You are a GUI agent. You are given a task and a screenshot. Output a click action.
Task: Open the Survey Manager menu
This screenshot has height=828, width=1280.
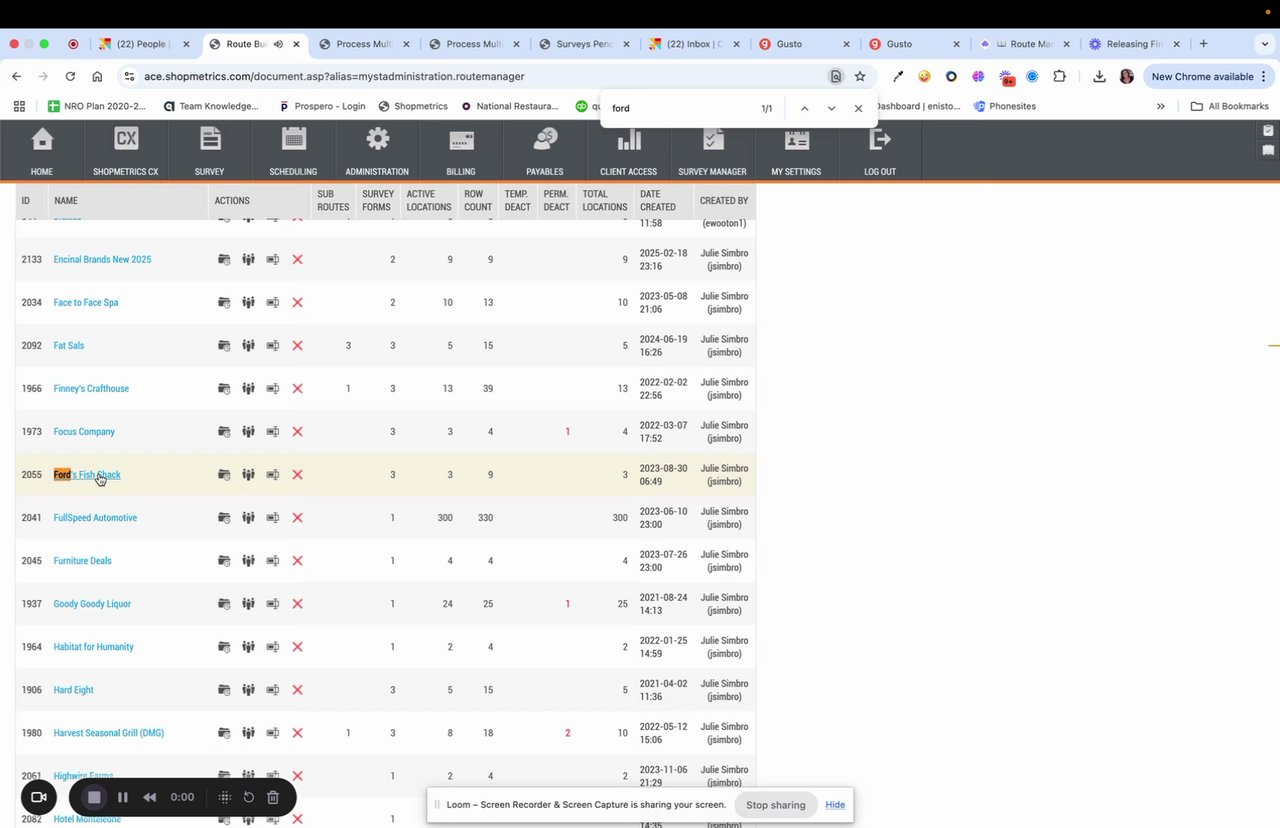(713, 151)
